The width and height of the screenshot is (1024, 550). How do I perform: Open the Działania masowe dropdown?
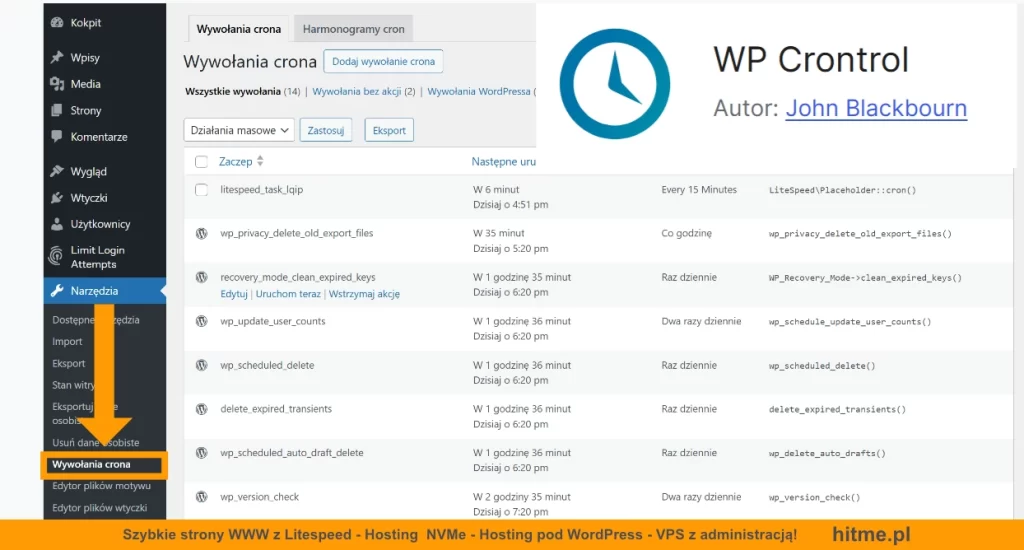tap(239, 130)
